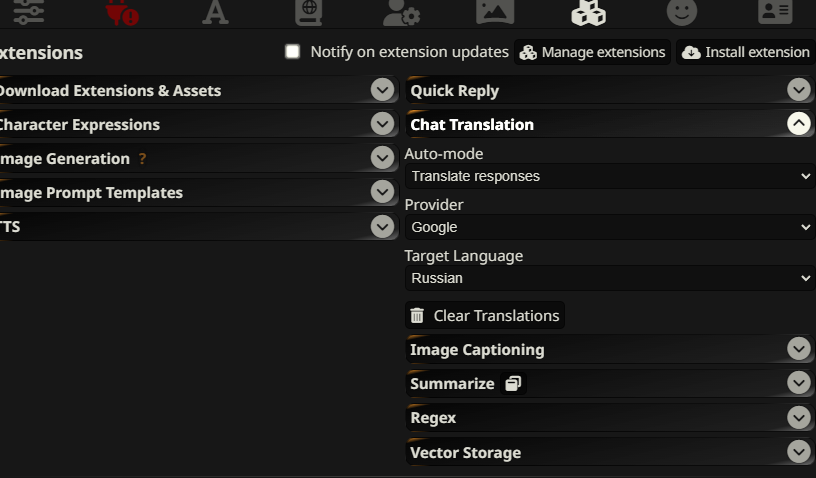The height and width of the screenshot is (478, 816).
Task: Open the Target Language Russian dropdown
Action: tap(610, 278)
